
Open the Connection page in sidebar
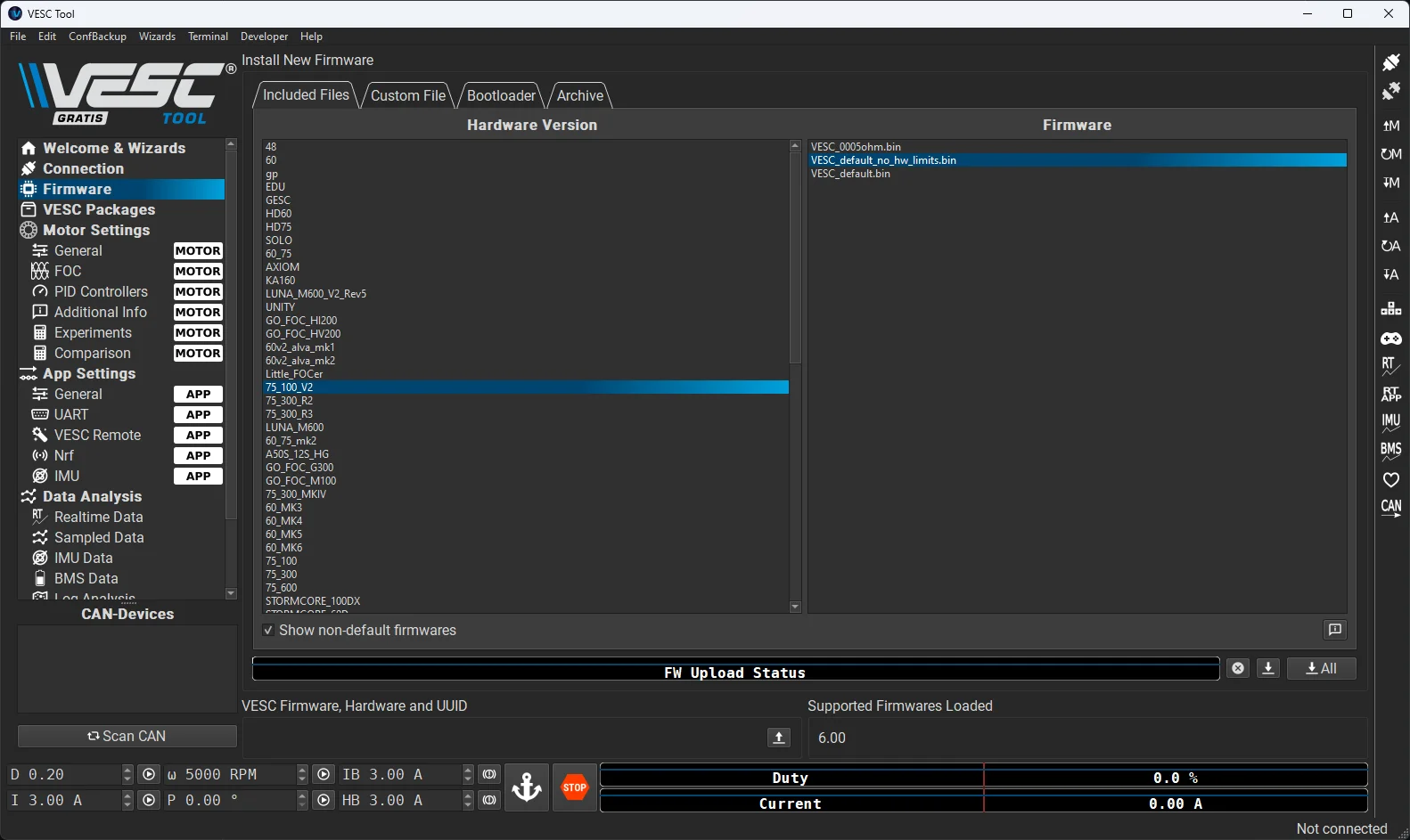click(x=121, y=168)
